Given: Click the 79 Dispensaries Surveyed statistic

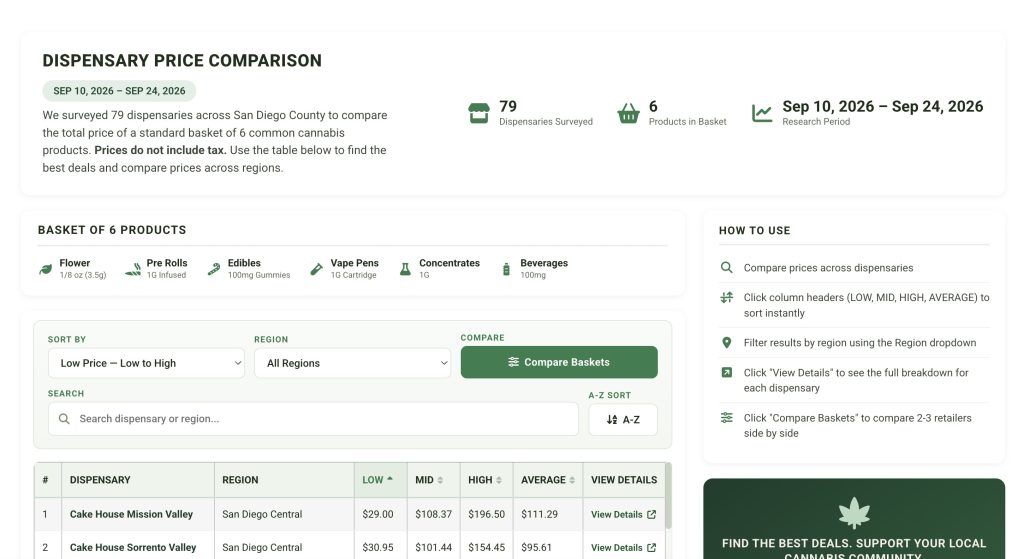Looking at the screenshot, I should pyautogui.click(x=530, y=113).
